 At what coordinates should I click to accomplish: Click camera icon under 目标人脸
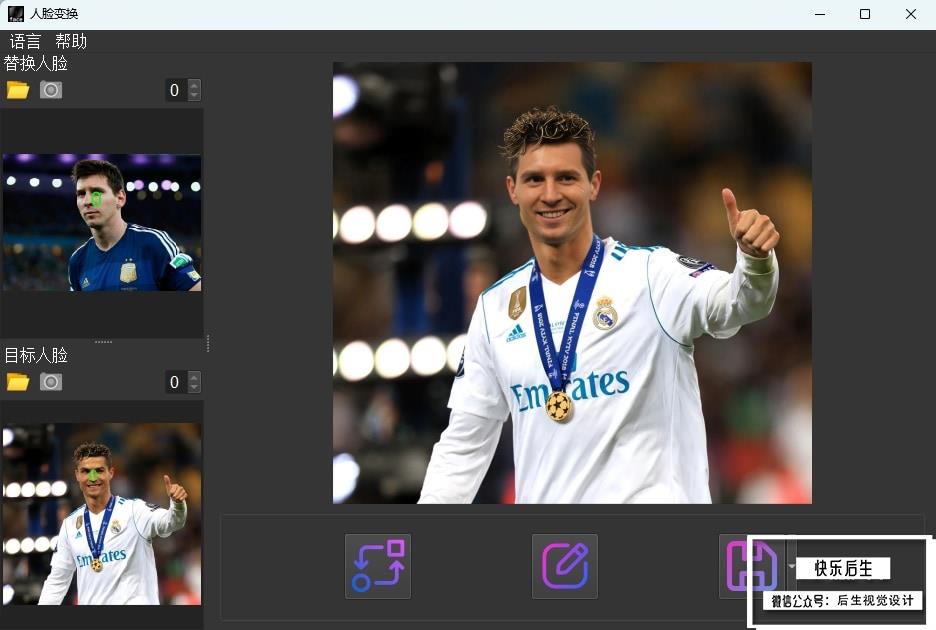(x=51, y=382)
